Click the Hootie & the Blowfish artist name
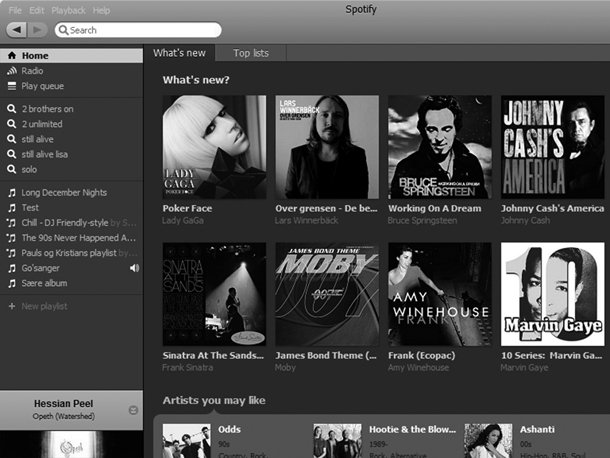The width and height of the screenshot is (610, 458). pyautogui.click(x=410, y=430)
